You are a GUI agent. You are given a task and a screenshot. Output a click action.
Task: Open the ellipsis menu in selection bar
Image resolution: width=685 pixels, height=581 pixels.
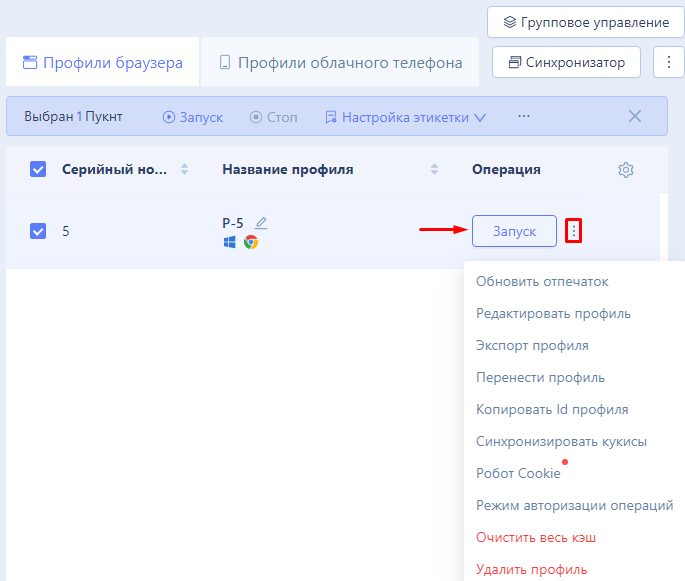524,116
